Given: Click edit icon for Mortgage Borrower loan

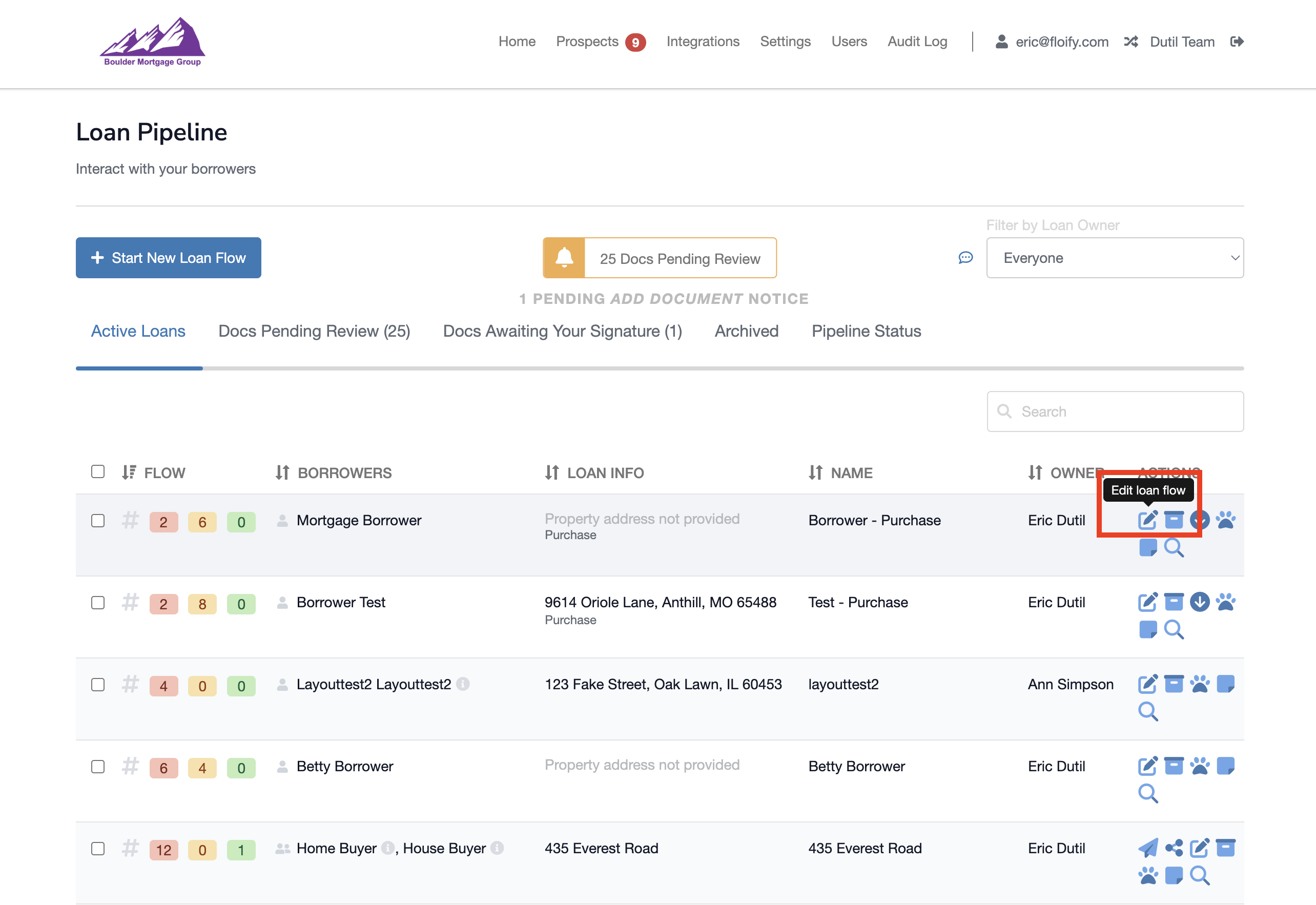Looking at the screenshot, I should [x=1147, y=520].
